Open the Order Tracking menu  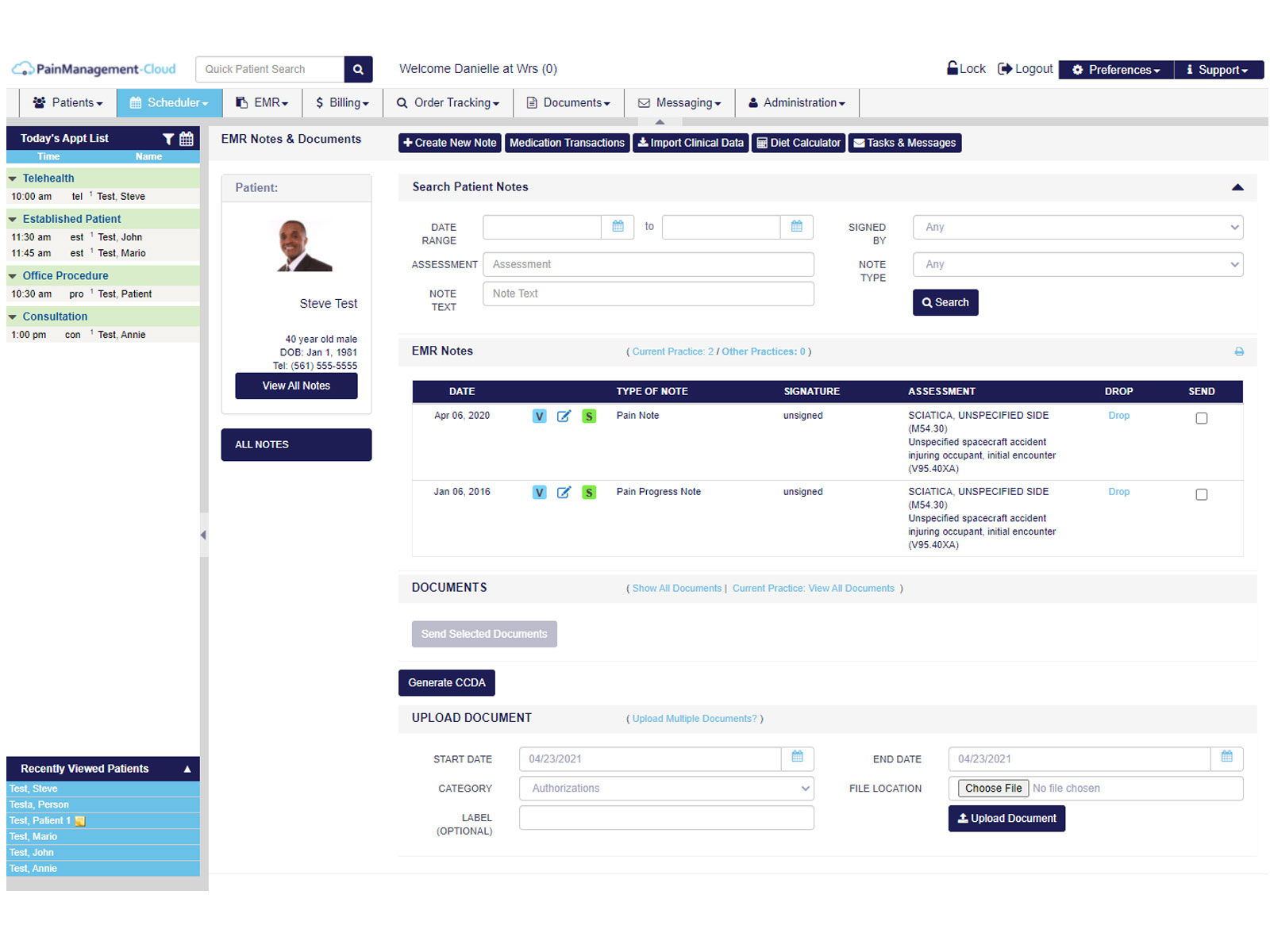pyautogui.click(x=448, y=103)
